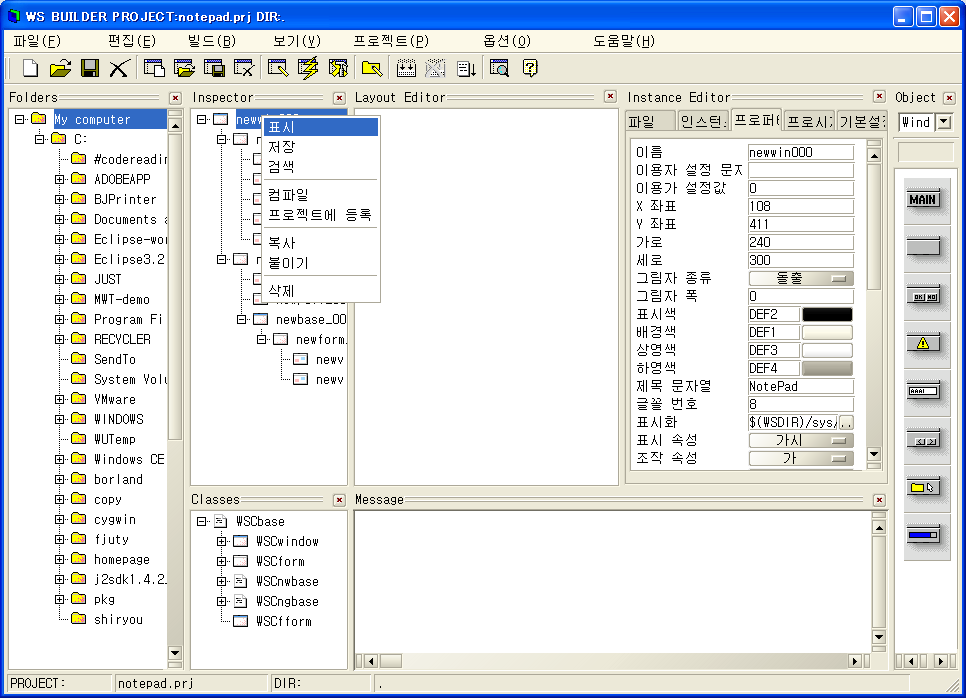Click the 이름 field containing newwin000
Image resolution: width=966 pixels, height=698 pixels.
[801, 152]
